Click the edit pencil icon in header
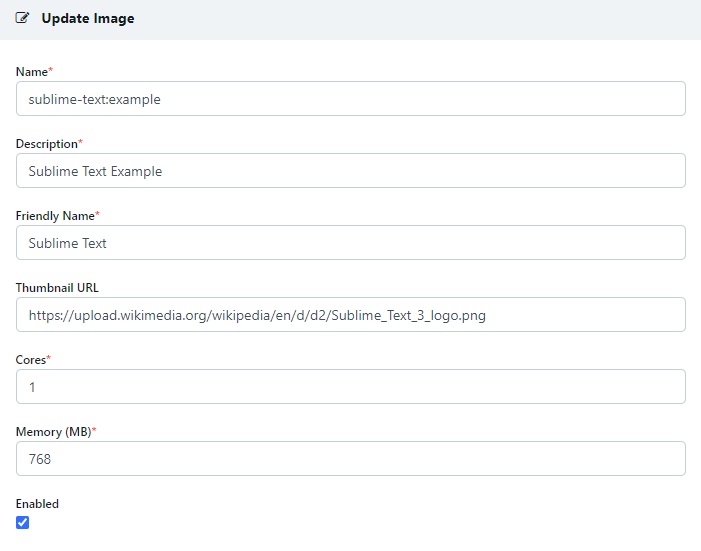 click(x=23, y=18)
